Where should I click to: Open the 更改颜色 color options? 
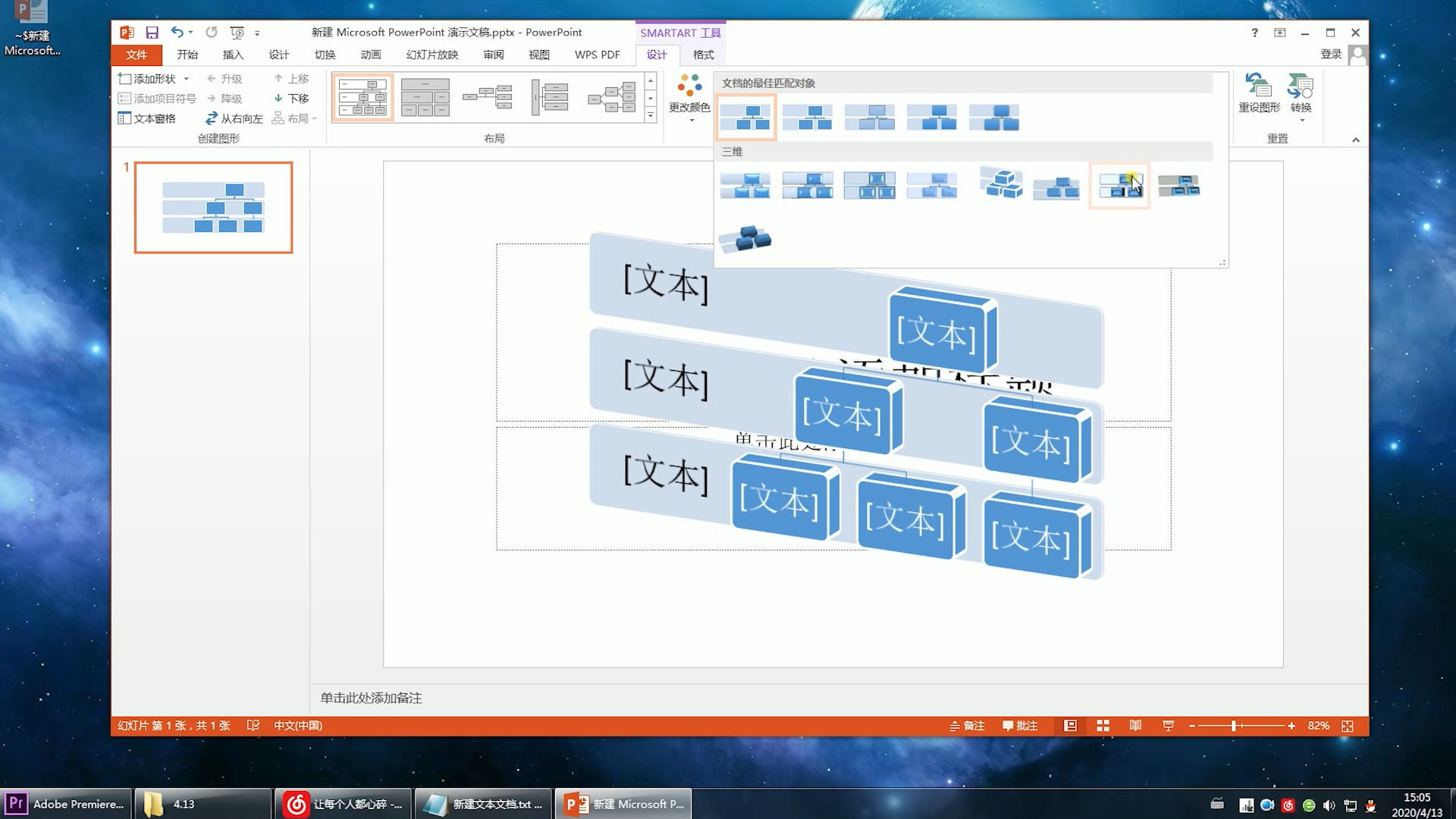(x=689, y=97)
